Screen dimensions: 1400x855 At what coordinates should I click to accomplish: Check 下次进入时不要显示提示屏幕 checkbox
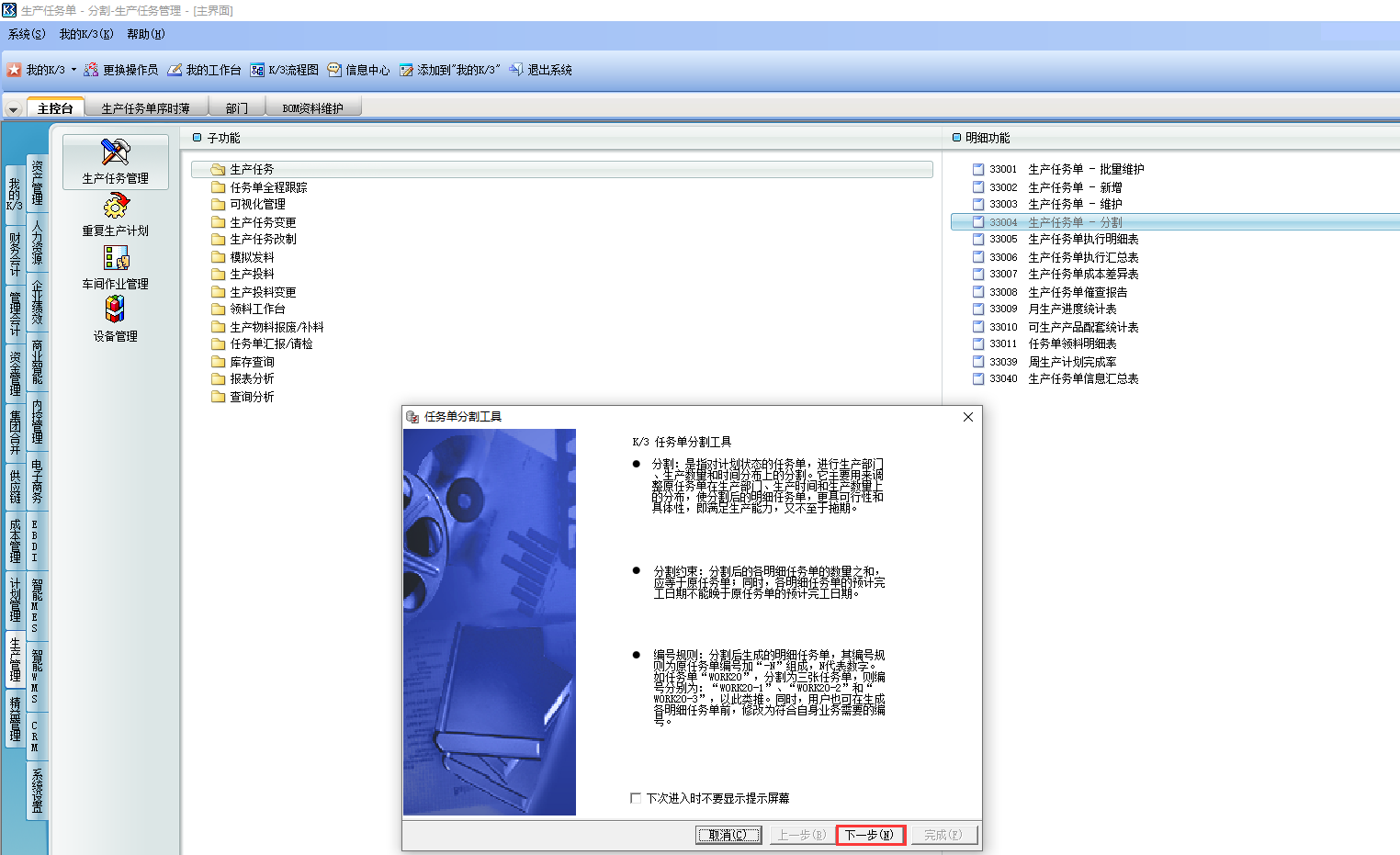[636, 798]
